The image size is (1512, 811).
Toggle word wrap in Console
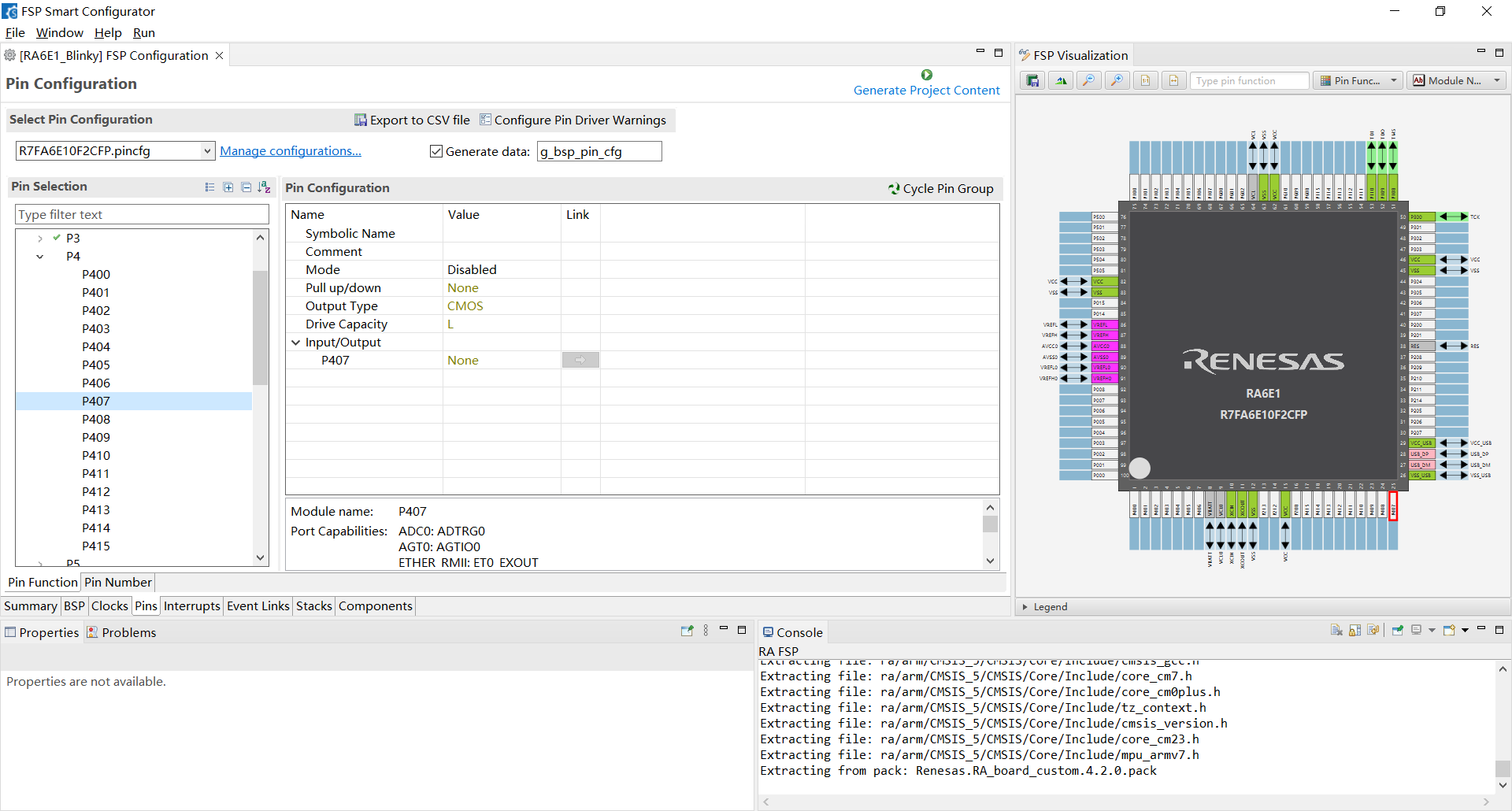(x=1373, y=631)
